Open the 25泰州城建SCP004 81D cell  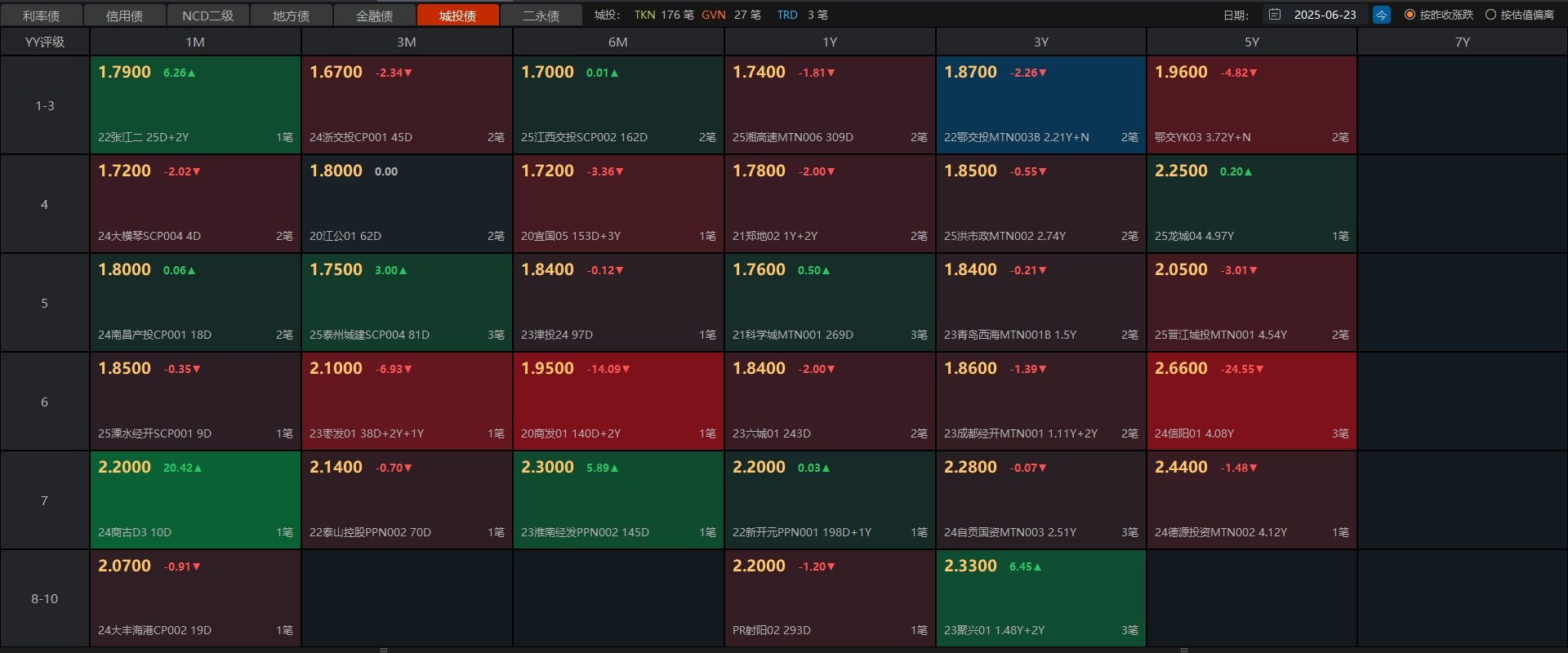(407, 303)
